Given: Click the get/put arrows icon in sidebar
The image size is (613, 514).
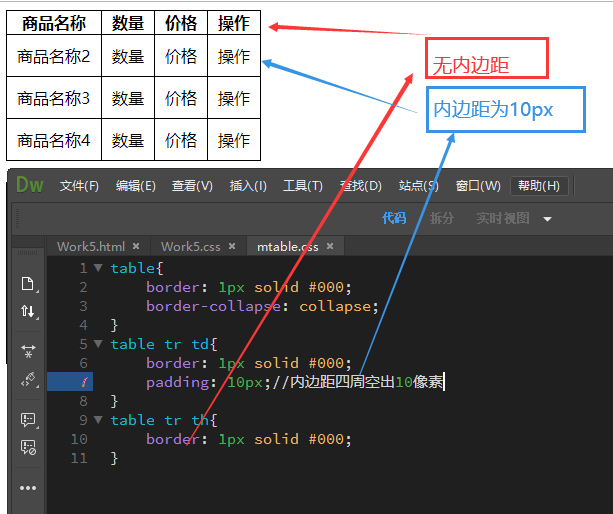Looking at the screenshot, I should point(28,312).
